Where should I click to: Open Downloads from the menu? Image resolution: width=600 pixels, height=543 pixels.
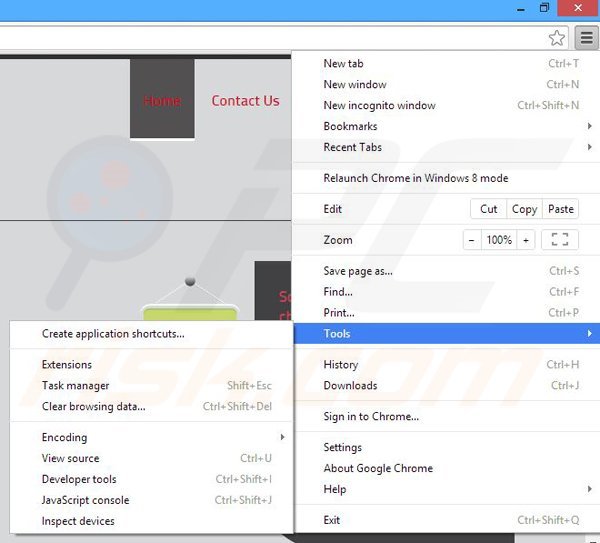coord(447,385)
